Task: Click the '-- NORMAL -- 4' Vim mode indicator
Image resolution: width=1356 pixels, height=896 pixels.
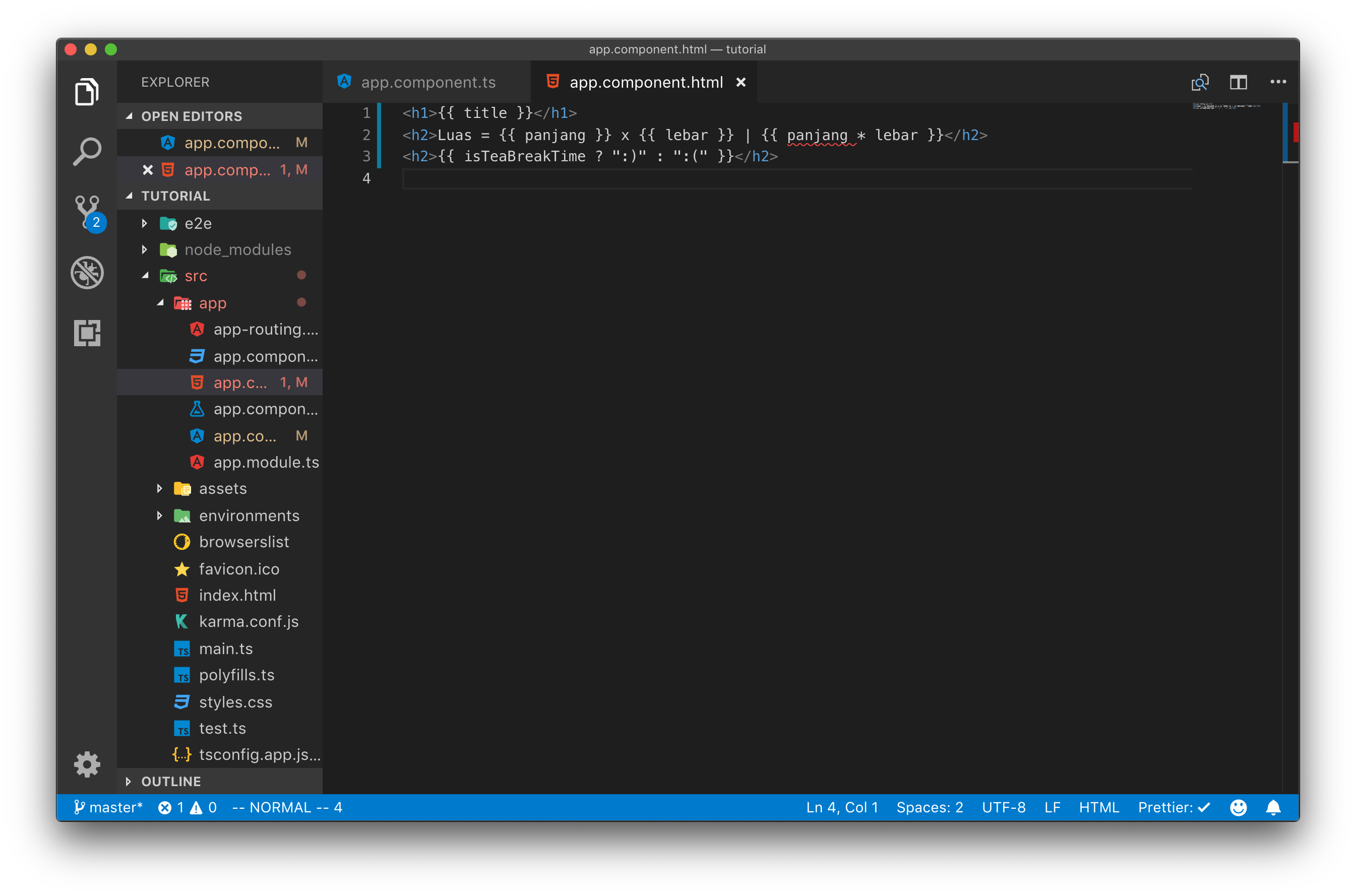Action: [287, 807]
